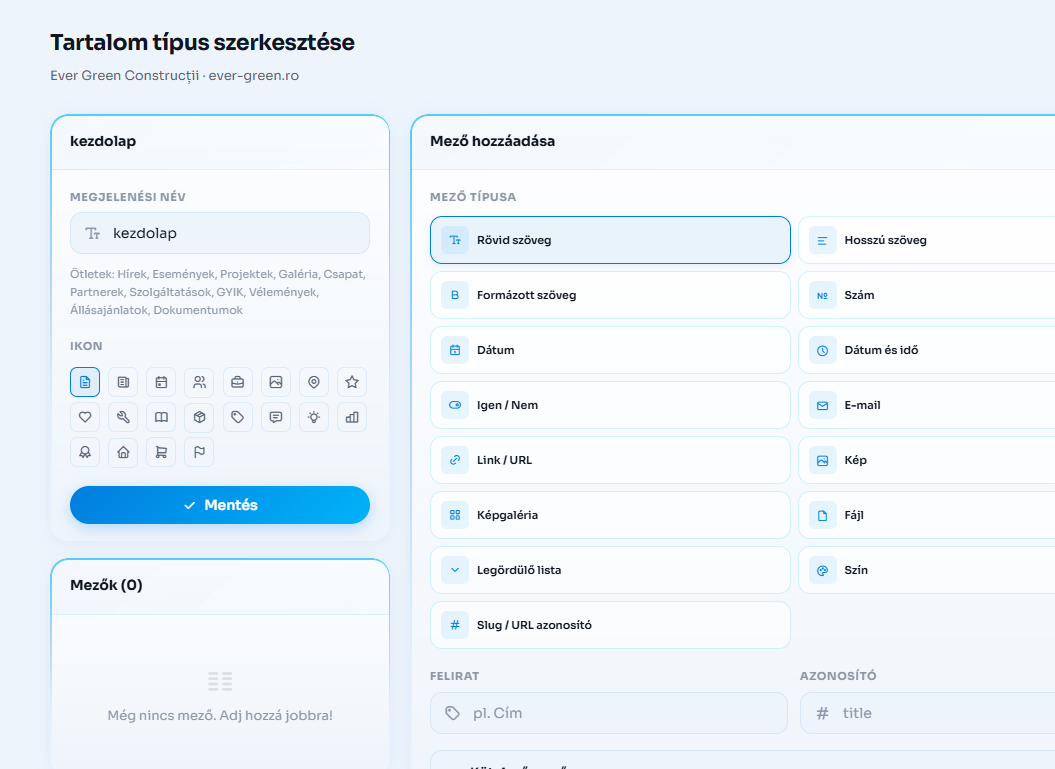
Task: Select the bar chart icon
Action: 352,417
